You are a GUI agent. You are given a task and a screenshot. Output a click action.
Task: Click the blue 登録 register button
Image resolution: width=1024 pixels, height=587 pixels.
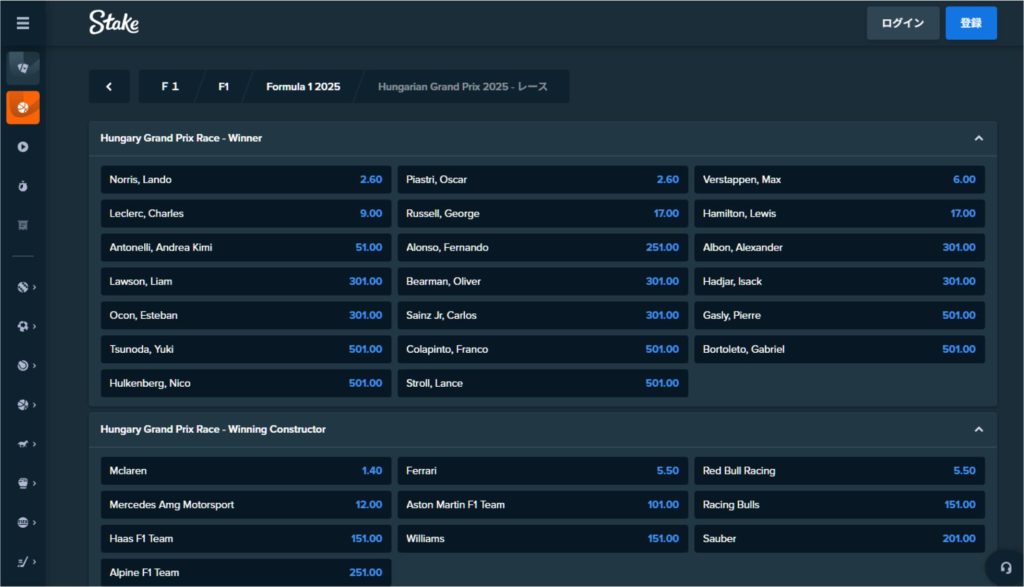(971, 23)
